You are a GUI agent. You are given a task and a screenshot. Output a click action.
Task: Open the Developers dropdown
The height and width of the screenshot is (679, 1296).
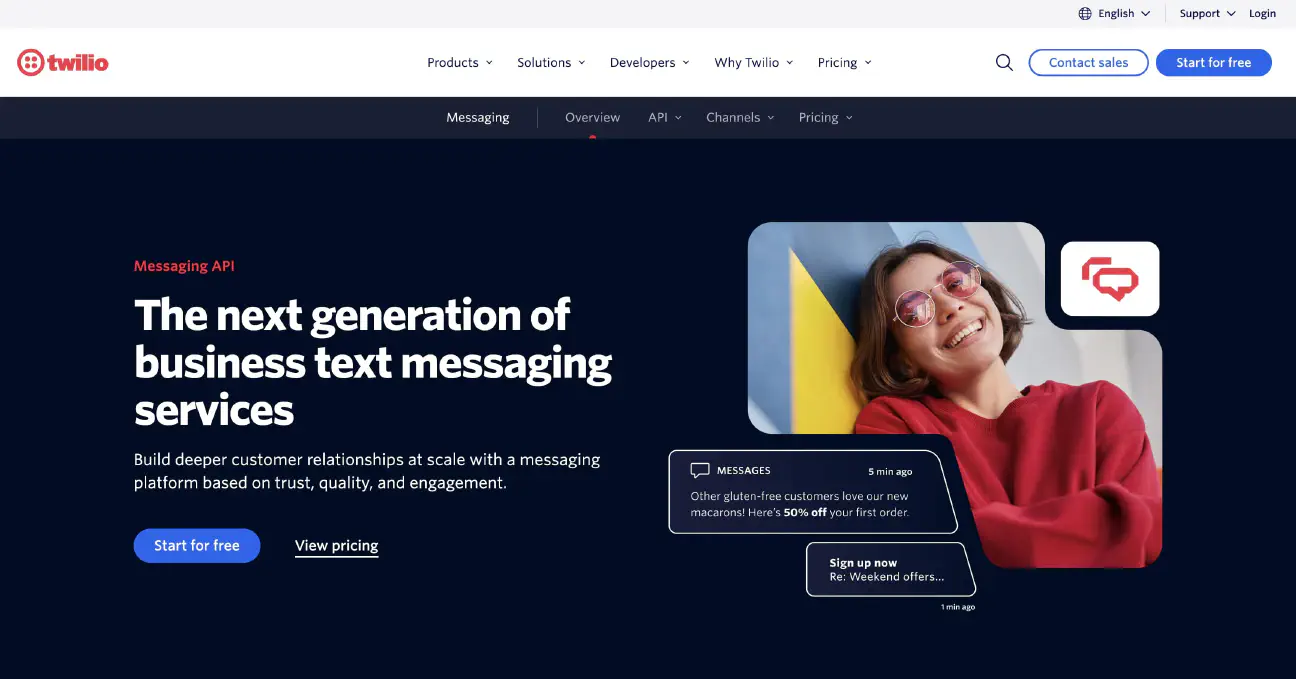[650, 62]
